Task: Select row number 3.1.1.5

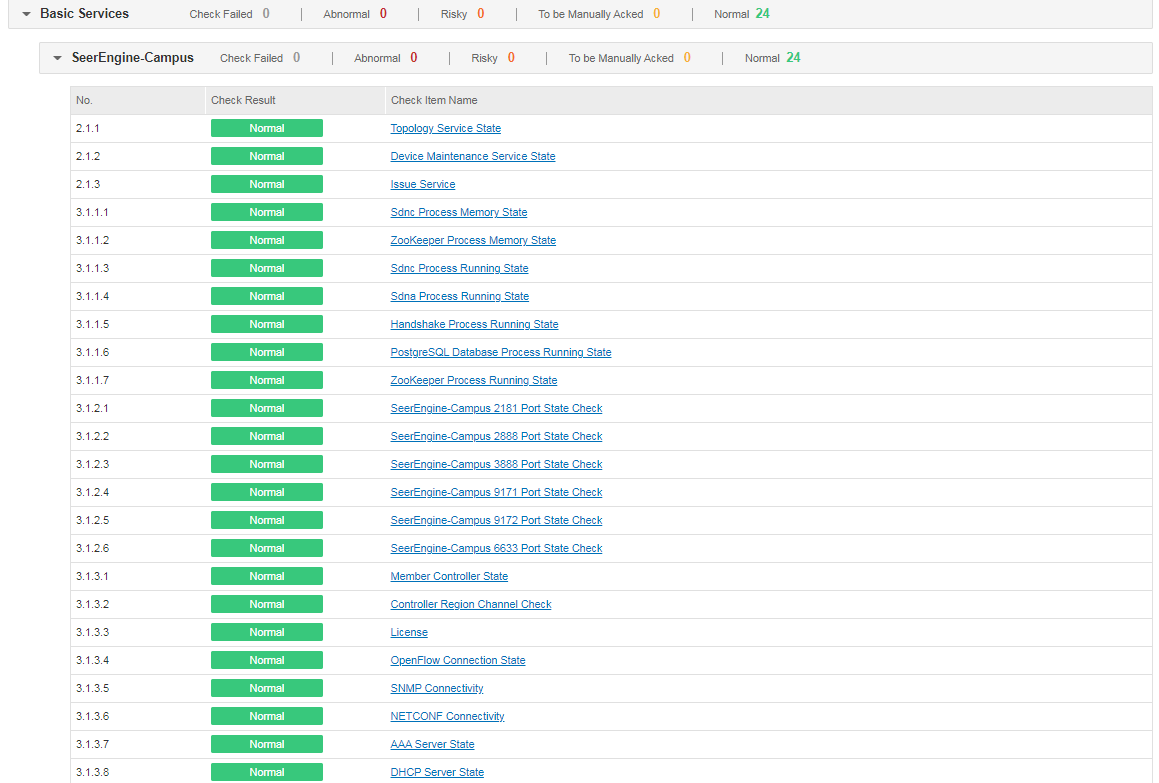Action: point(92,325)
